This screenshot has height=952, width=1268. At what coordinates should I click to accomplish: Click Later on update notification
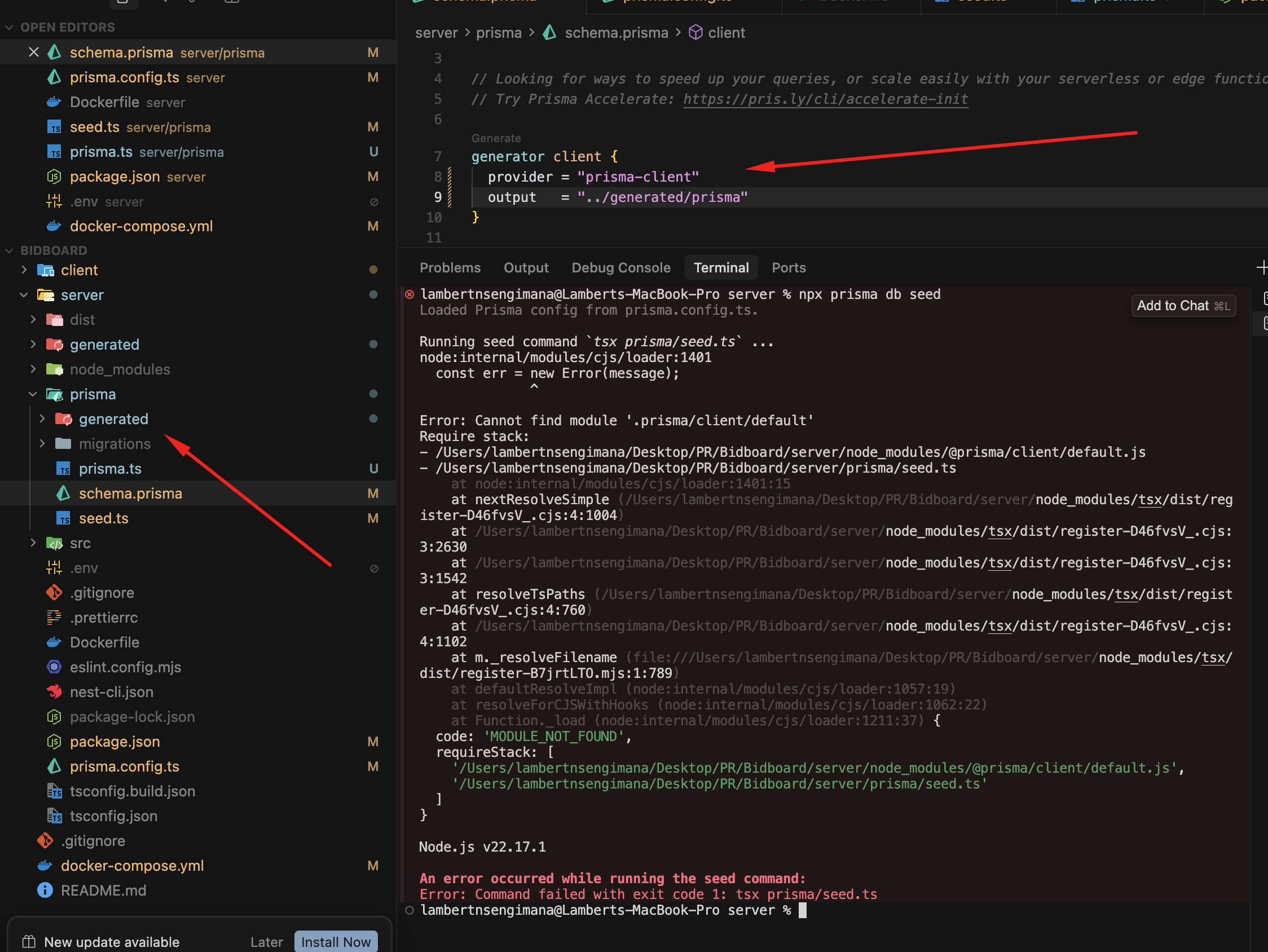[x=267, y=942]
